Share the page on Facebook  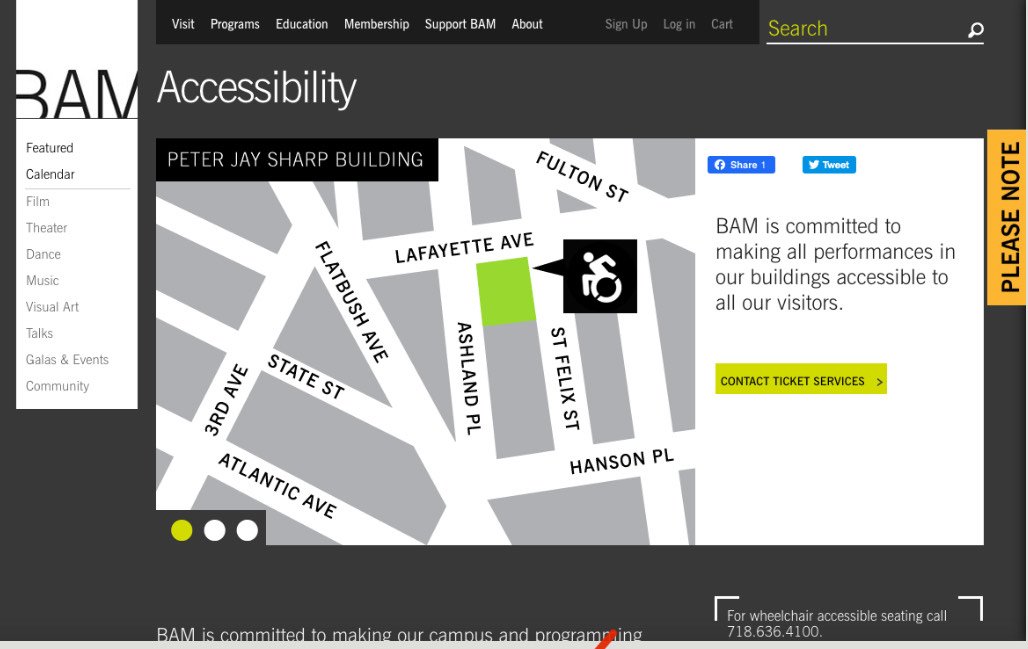tap(741, 165)
